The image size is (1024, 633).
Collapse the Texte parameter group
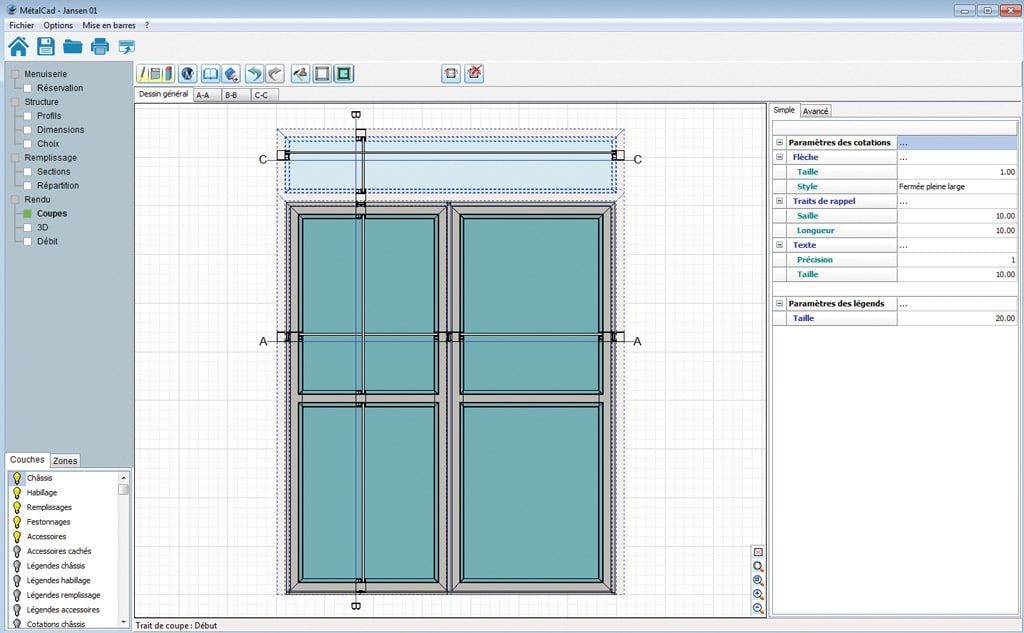tap(781, 244)
